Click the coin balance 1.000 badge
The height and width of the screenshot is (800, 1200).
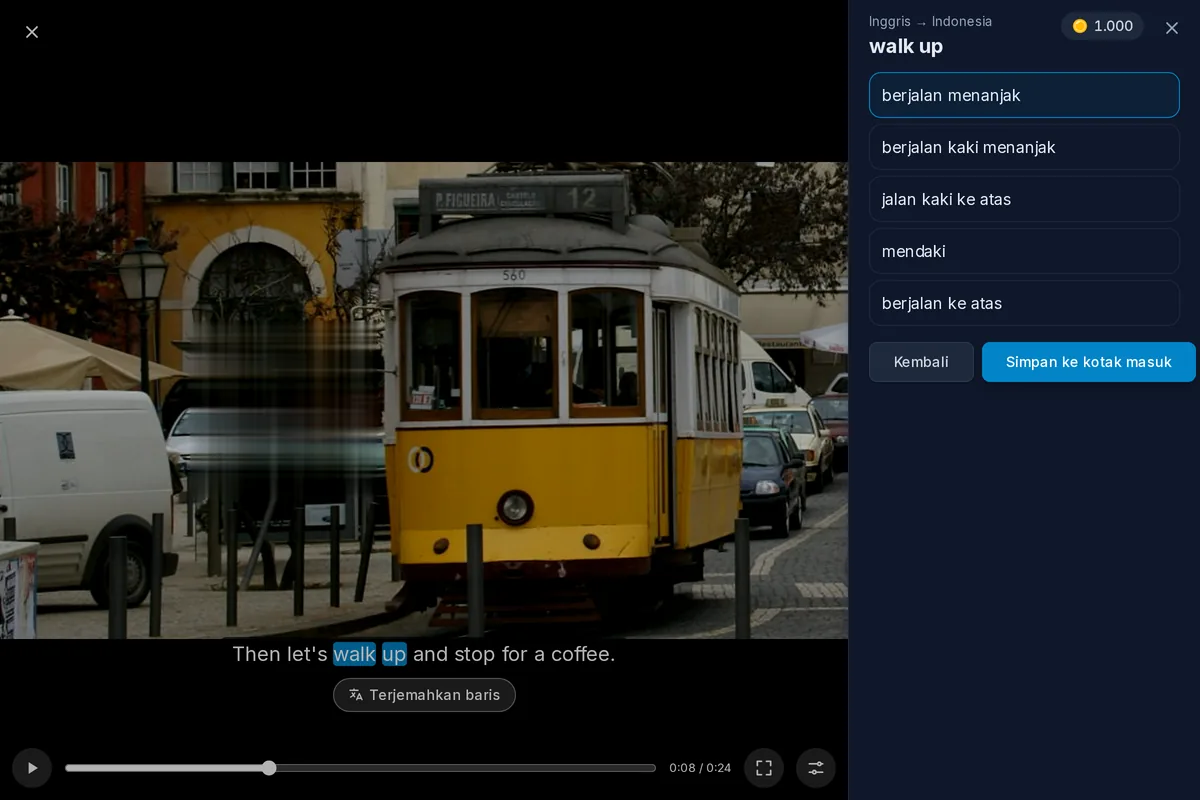click(1102, 26)
